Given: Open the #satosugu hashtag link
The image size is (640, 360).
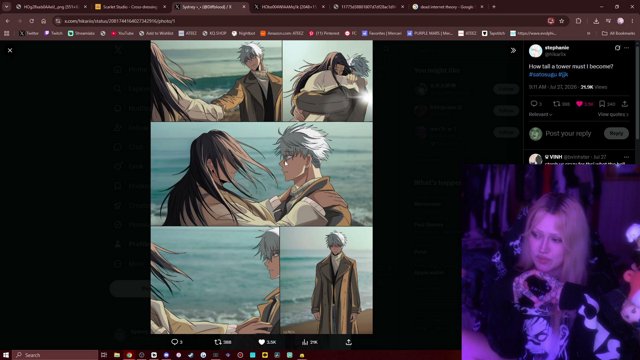Looking at the screenshot, I should (x=542, y=74).
